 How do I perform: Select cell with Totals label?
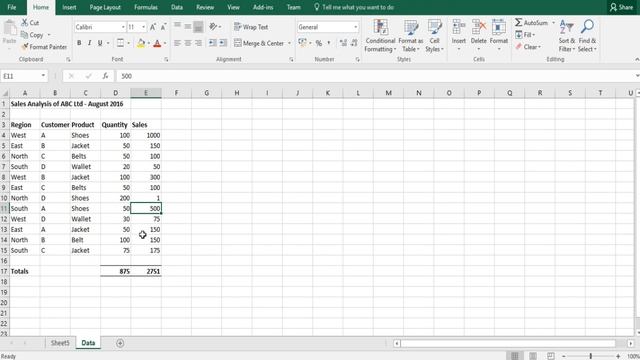tap(25, 271)
